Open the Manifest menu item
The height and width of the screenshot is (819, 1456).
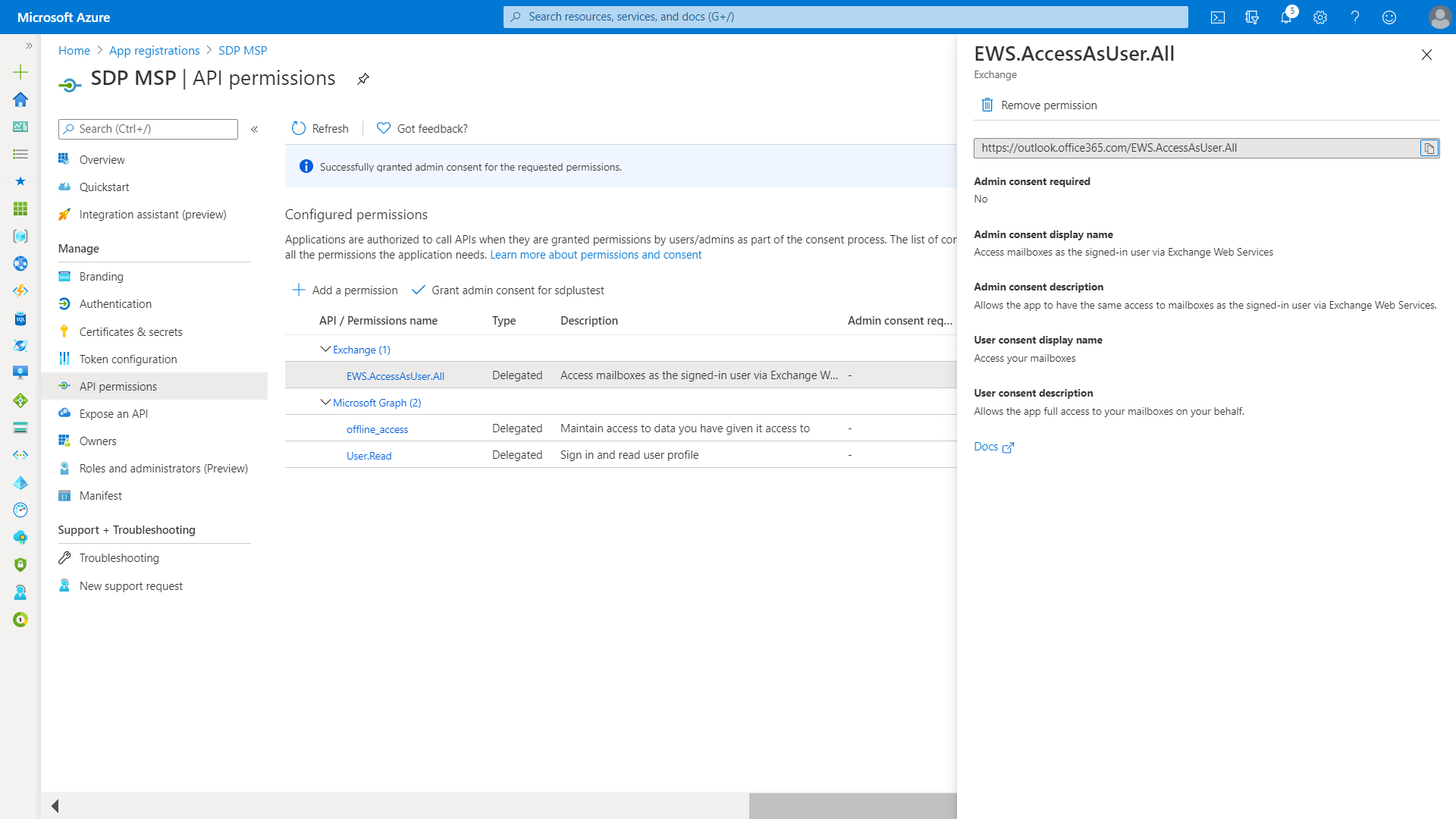pos(100,496)
